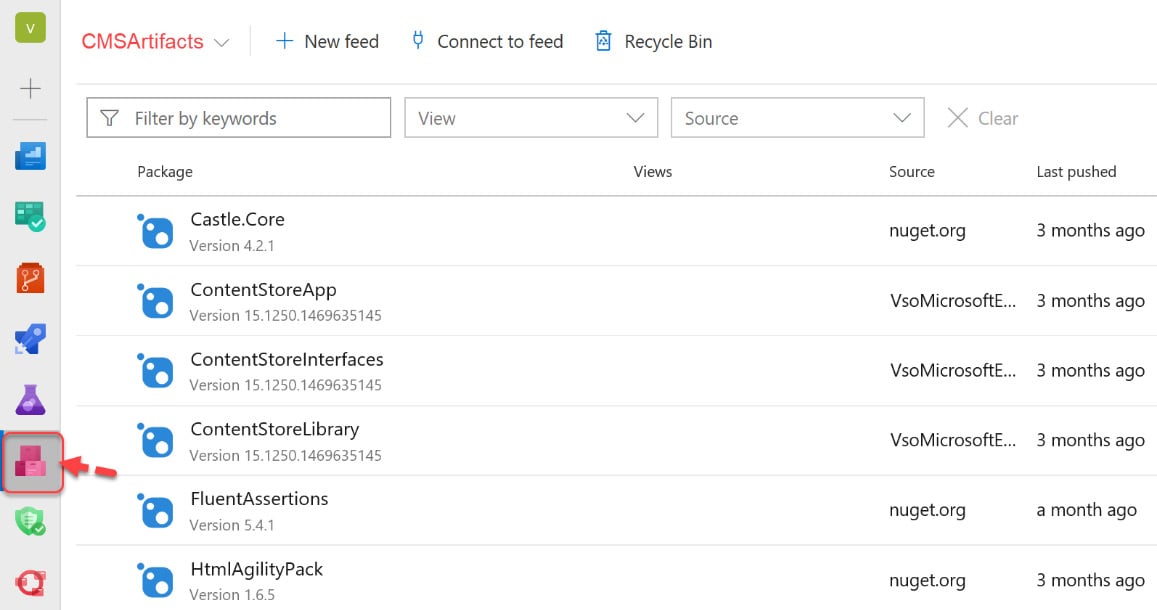Screen dimensions: 1157x610
Task: Click the funnel filter icon
Action: pyautogui.click(x=109, y=118)
